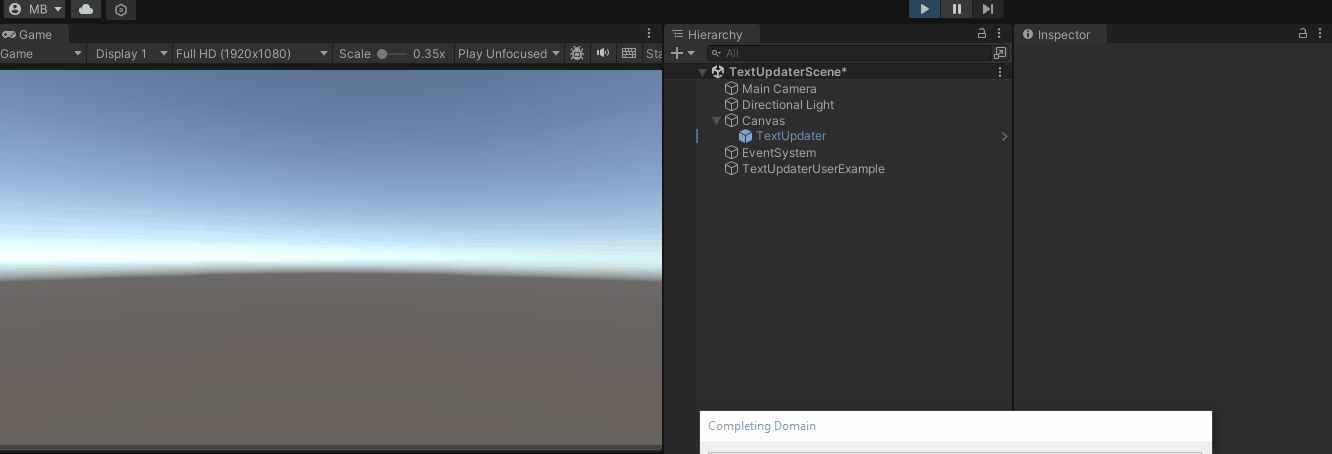Screen dimensions: 1332x454
Task: Open the Game view mode dropdown
Action: [x=42, y=54]
